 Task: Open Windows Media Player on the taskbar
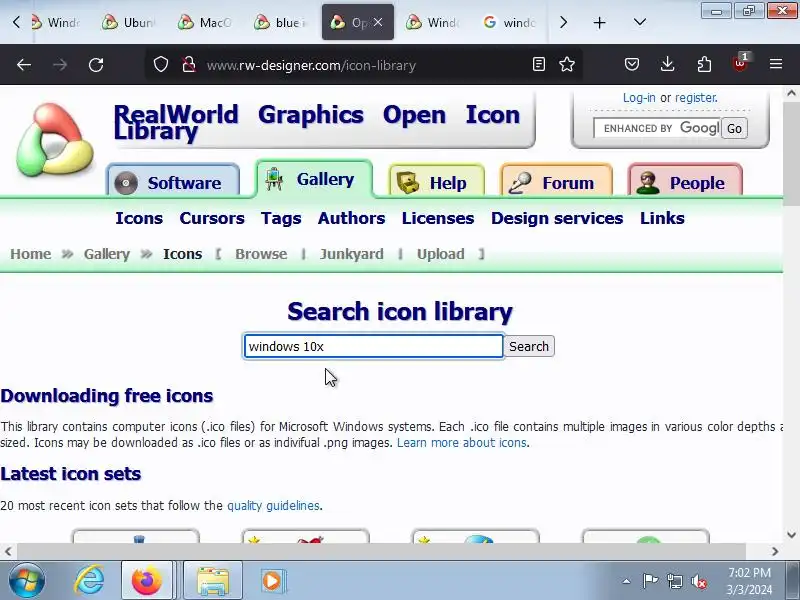click(x=271, y=581)
